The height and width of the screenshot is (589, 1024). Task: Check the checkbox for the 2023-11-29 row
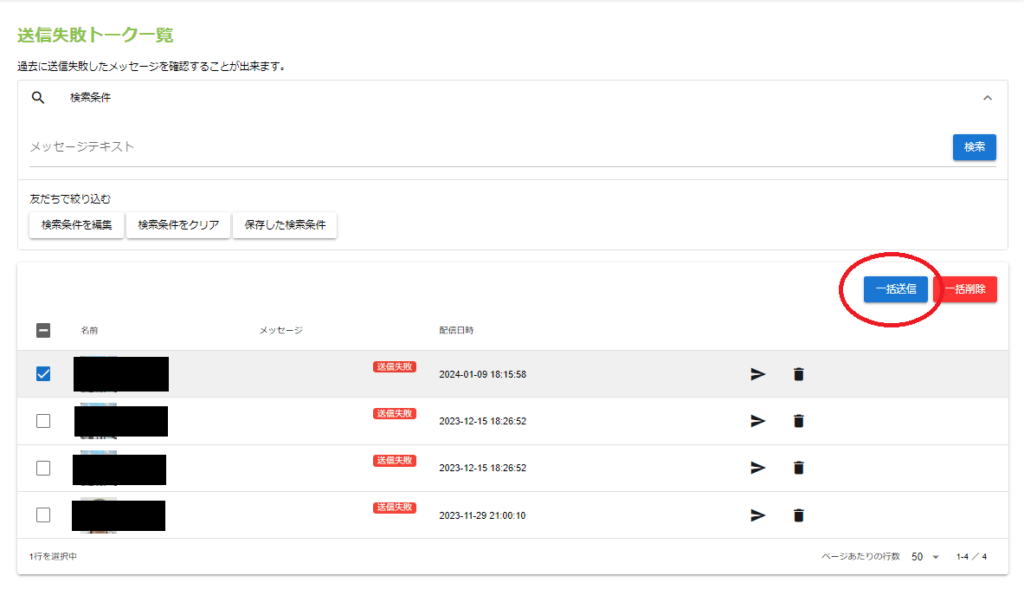click(x=43, y=515)
